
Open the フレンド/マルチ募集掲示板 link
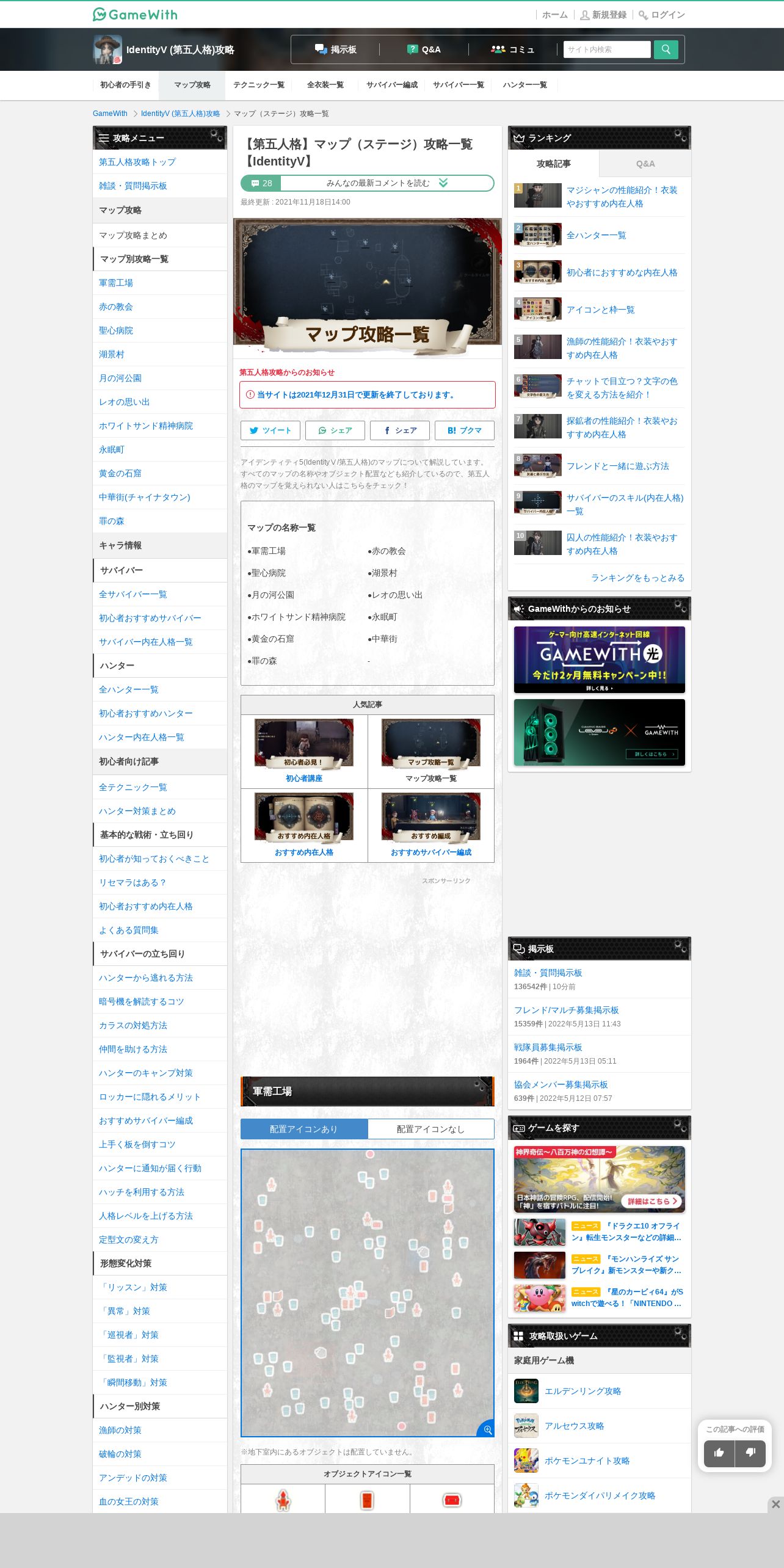[567, 1010]
